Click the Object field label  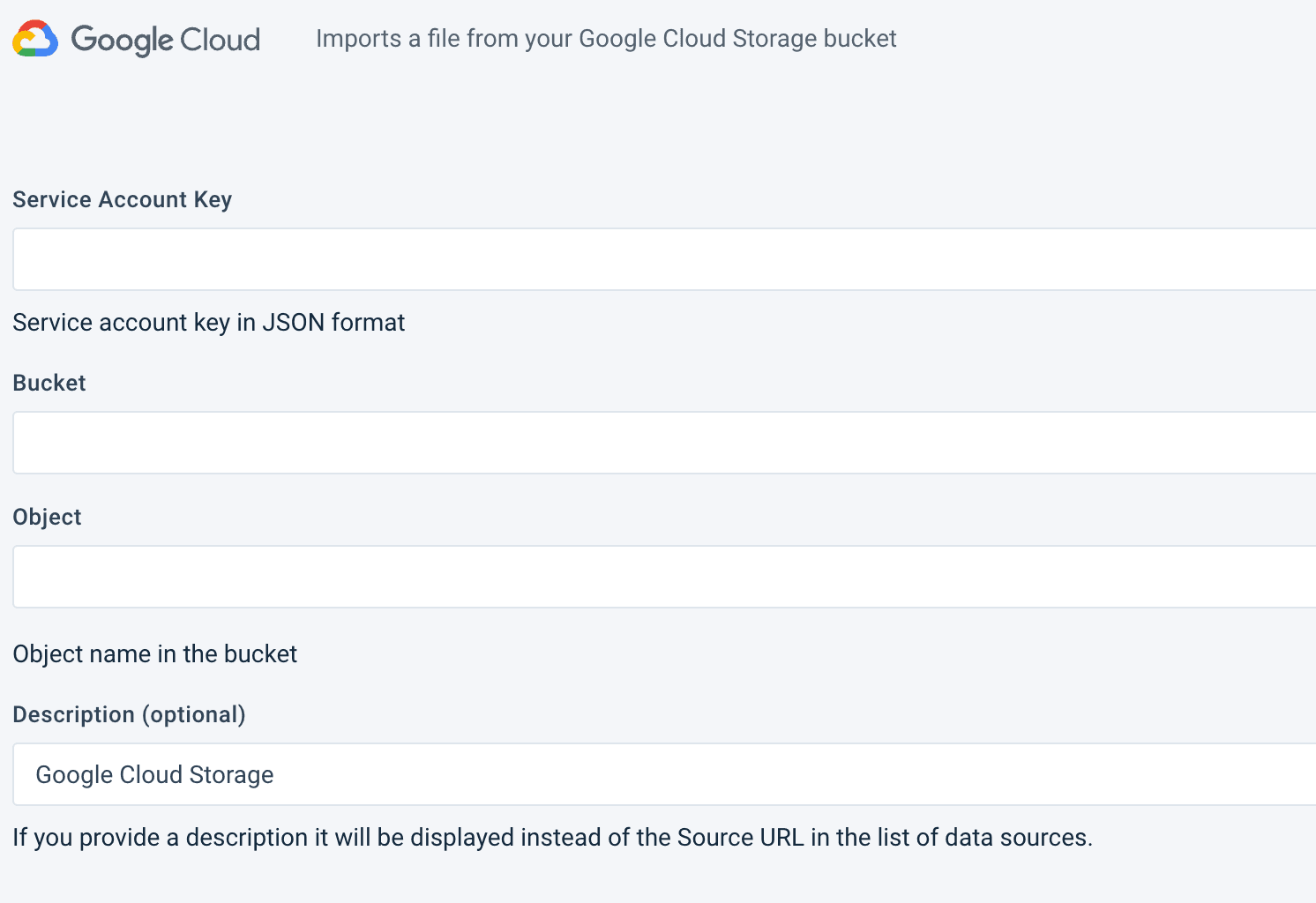(47, 517)
